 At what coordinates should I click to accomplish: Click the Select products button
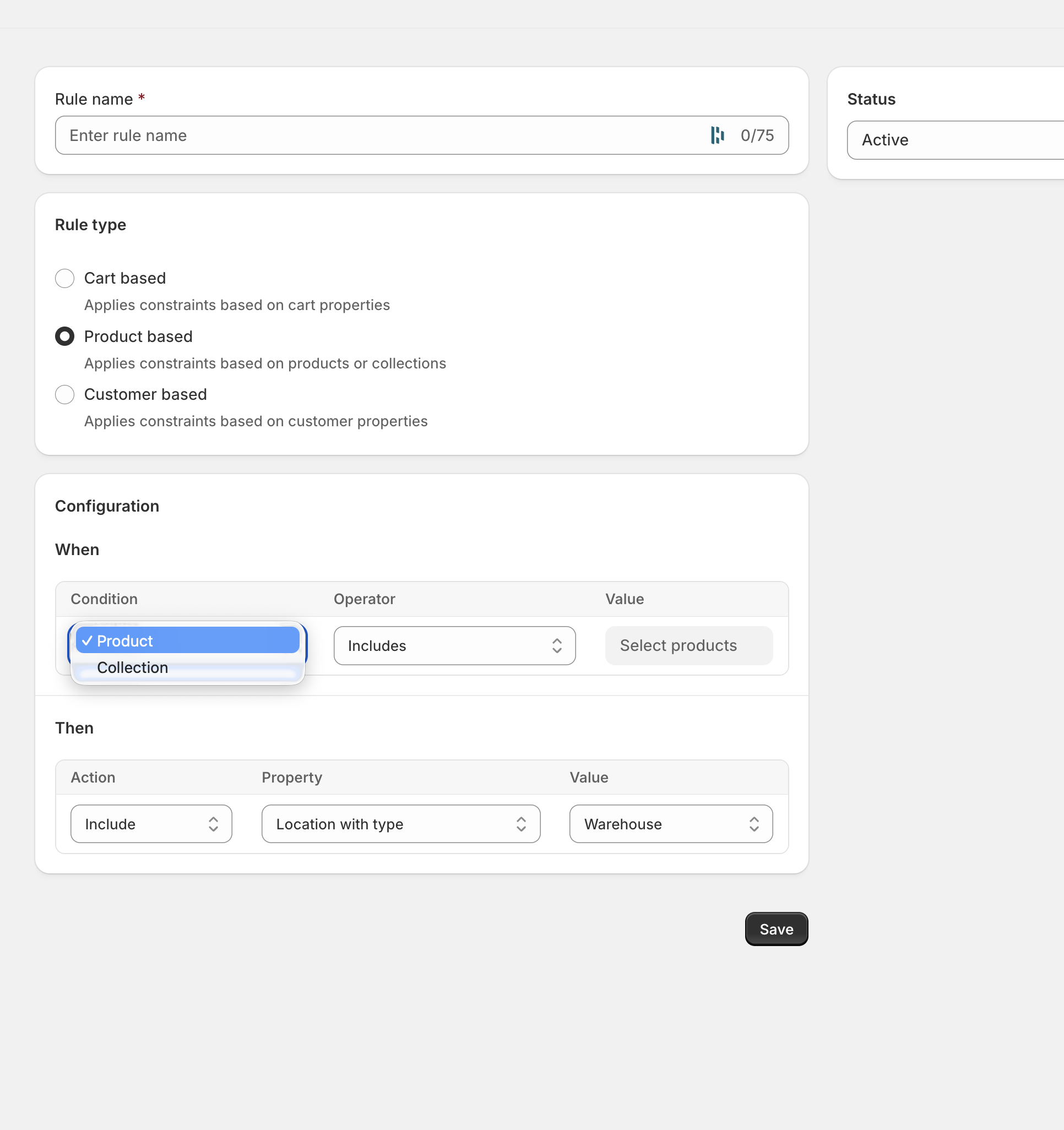688,646
